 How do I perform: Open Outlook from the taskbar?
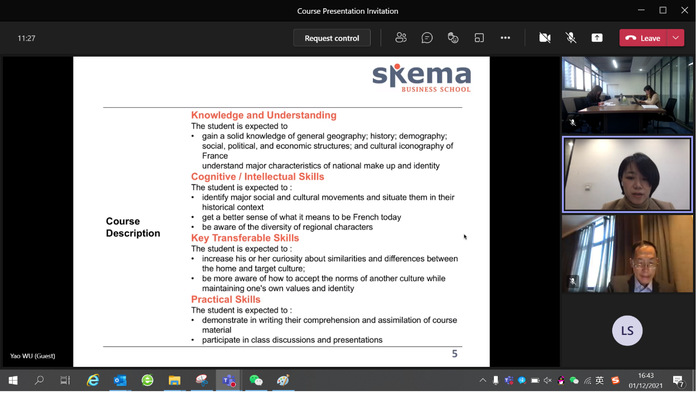coord(120,381)
